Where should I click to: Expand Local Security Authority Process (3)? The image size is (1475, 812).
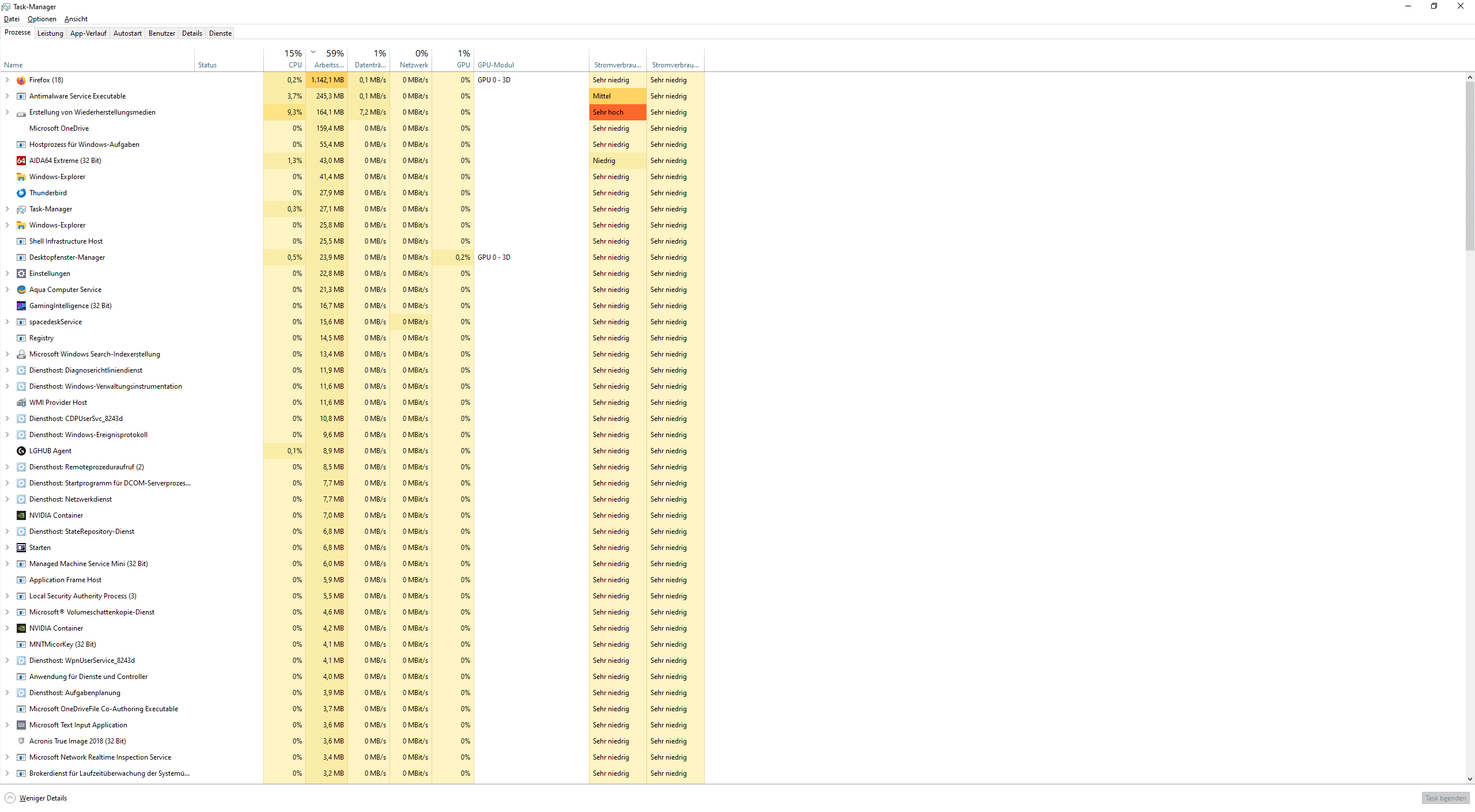click(7, 596)
